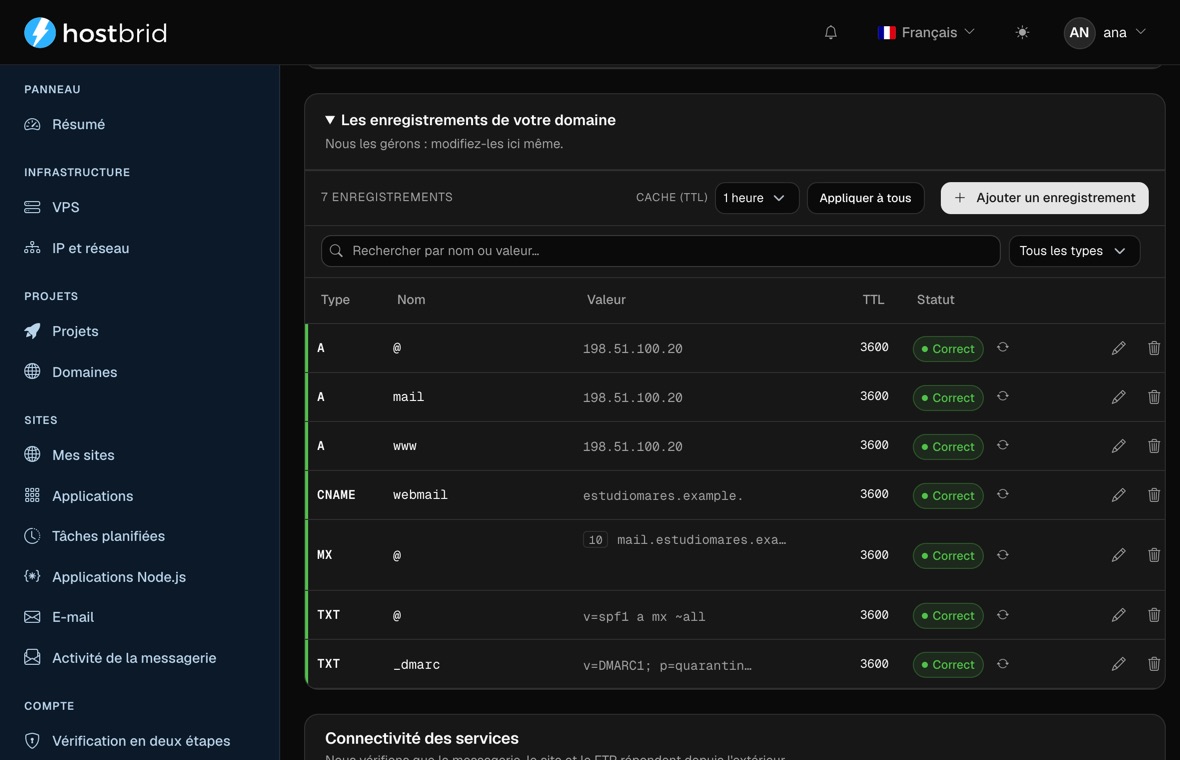
Task: Click the 7 ENREGISTREMENTS count label
Action: pos(387,197)
